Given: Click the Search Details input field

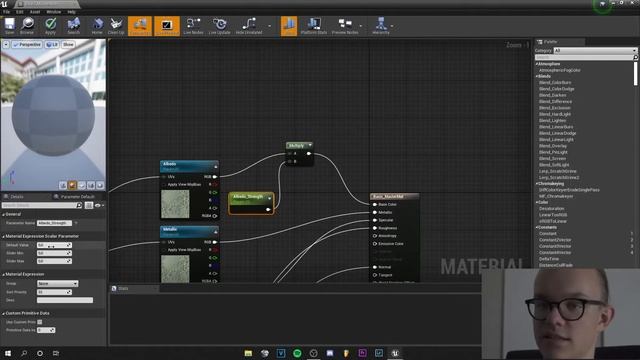Looking at the screenshot, I should click(42, 205).
